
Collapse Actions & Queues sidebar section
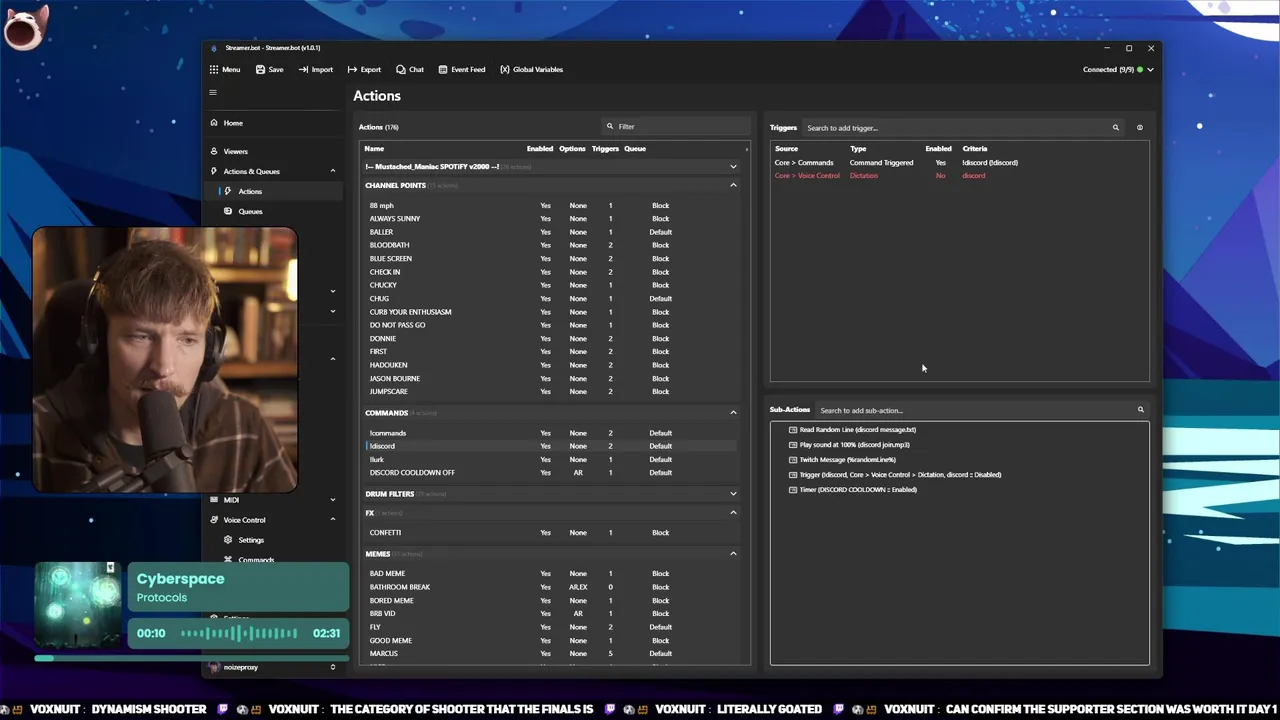coord(333,171)
